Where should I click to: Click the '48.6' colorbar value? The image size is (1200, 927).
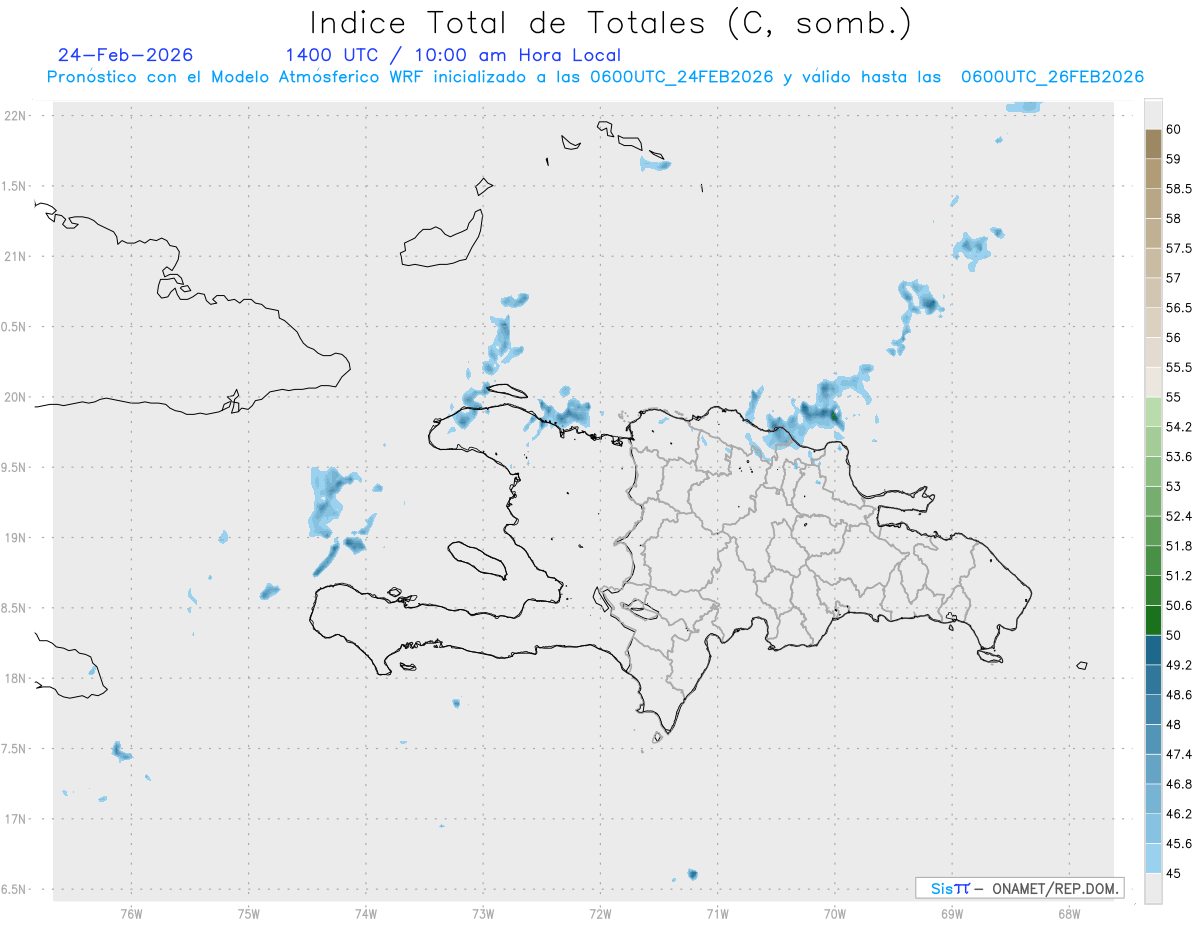[x=1179, y=695]
